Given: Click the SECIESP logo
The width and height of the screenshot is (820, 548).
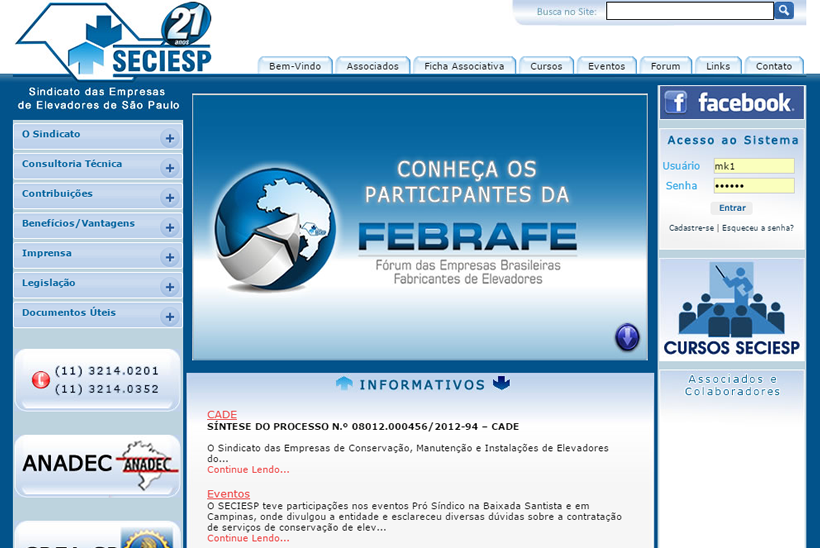Looking at the screenshot, I should coord(115,41).
